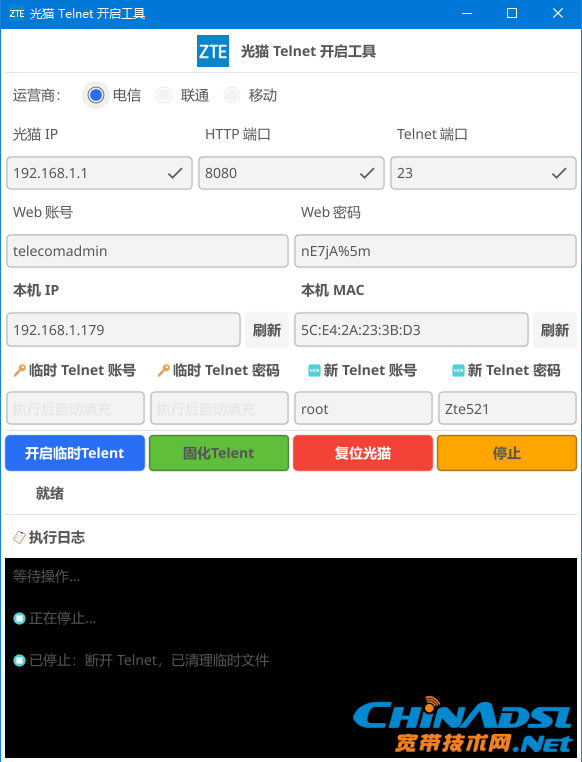Screen dimensions: 582x762
Task: Click the checkmark in the Telnet 端口 field
Action: tap(559, 173)
